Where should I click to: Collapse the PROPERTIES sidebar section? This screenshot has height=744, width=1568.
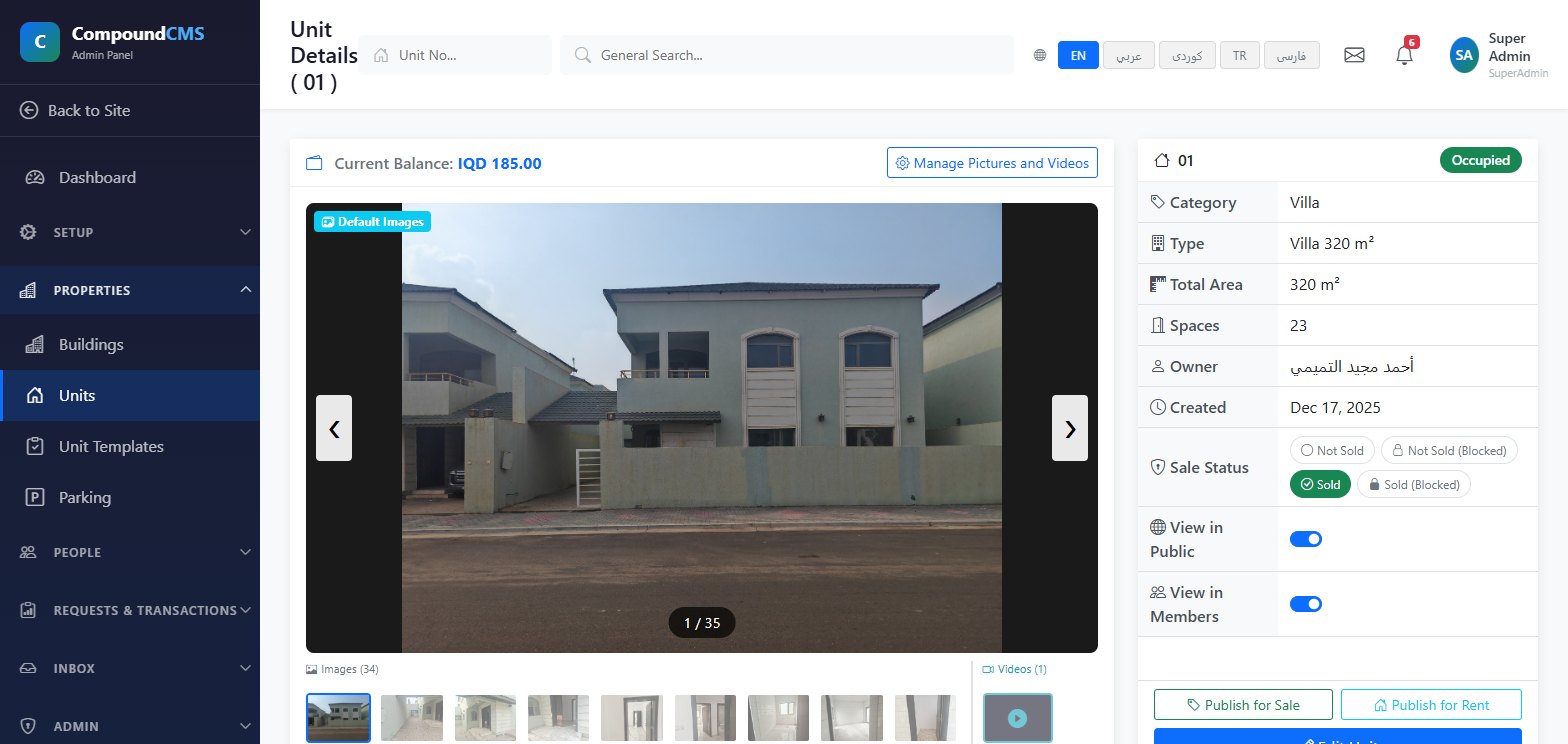[x=130, y=290]
